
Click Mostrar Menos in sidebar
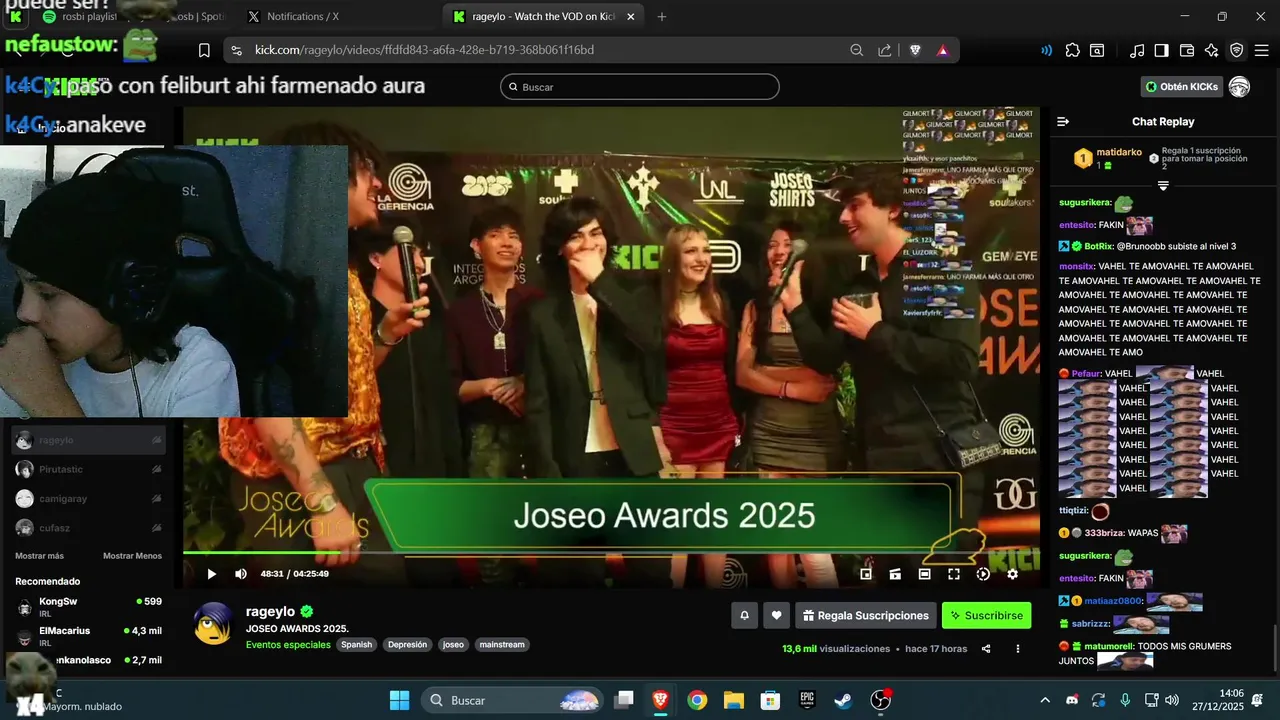click(x=132, y=556)
